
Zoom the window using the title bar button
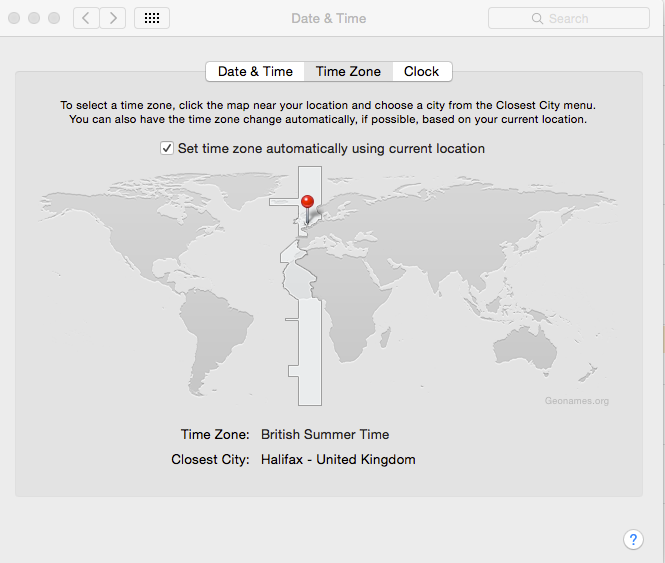tap(54, 18)
